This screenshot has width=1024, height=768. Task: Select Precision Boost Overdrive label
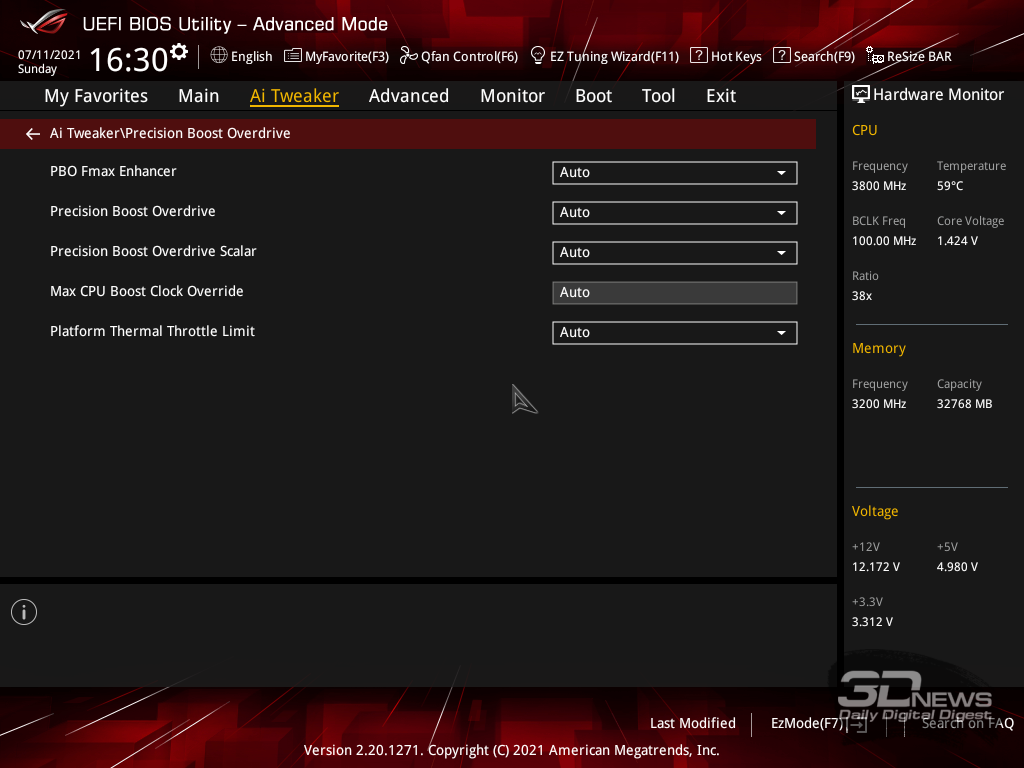pos(133,211)
